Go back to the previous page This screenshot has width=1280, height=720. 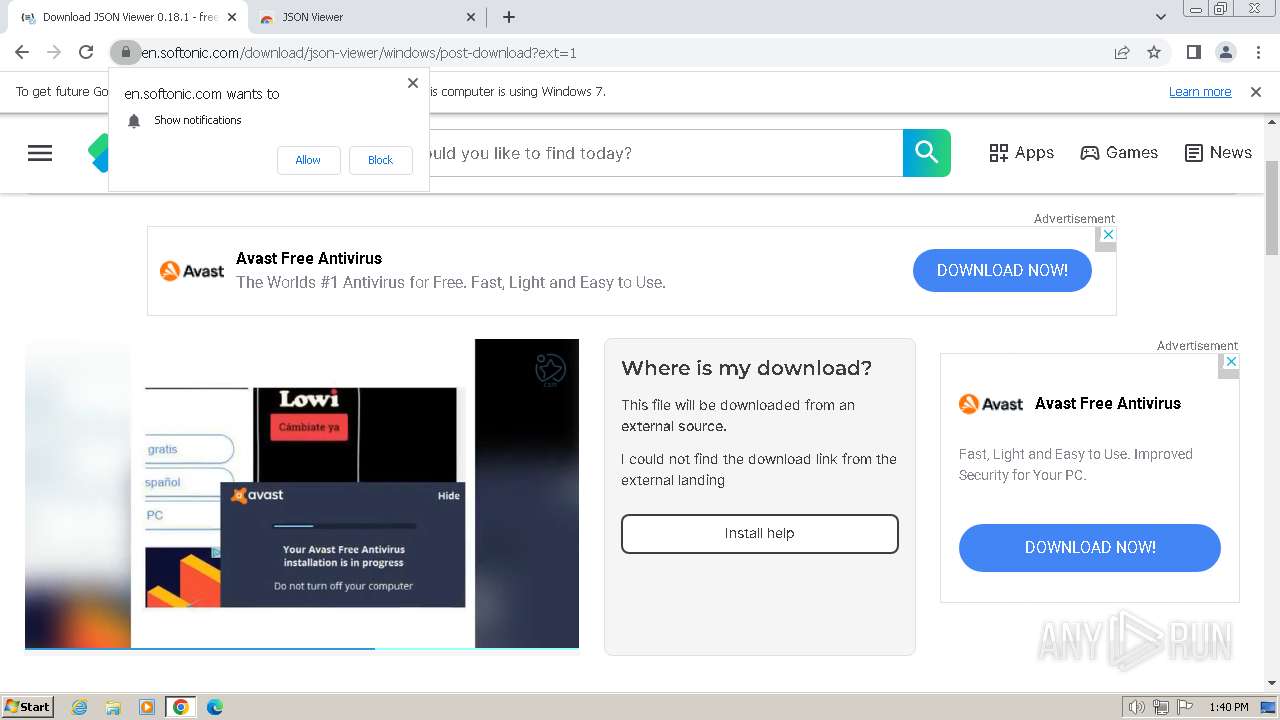(22, 52)
